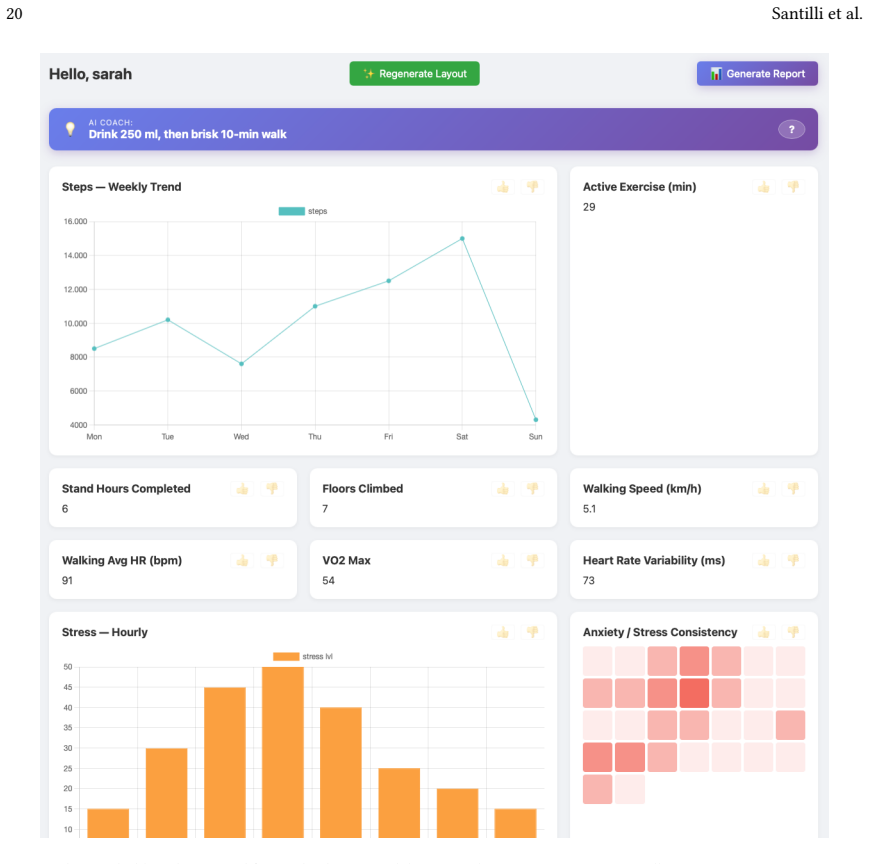
Task: Dislike the Active Exercise (min) card
Action: click(793, 187)
